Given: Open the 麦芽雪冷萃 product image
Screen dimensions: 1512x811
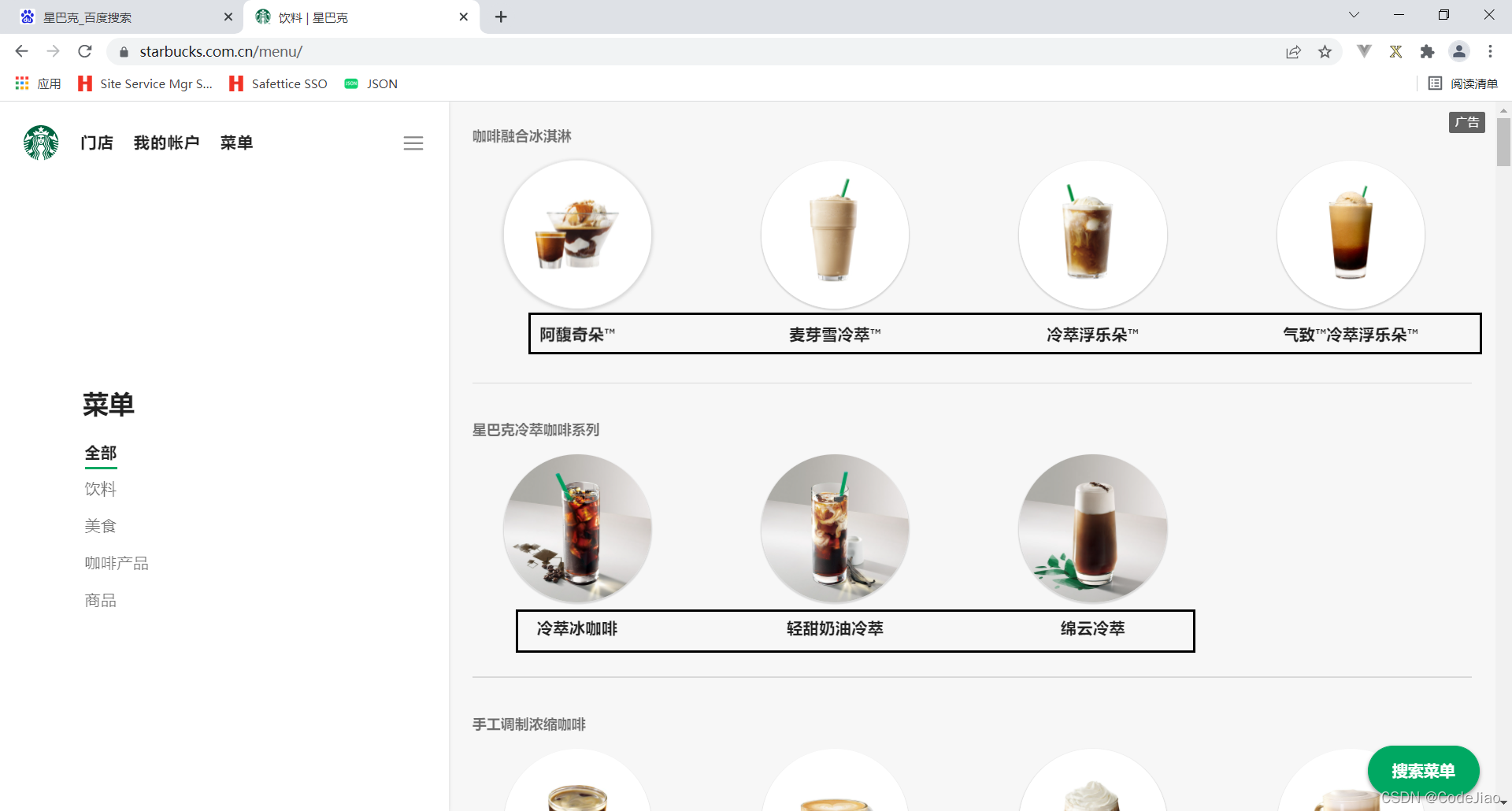Looking at the screenshot, I should tap(835, 235).
